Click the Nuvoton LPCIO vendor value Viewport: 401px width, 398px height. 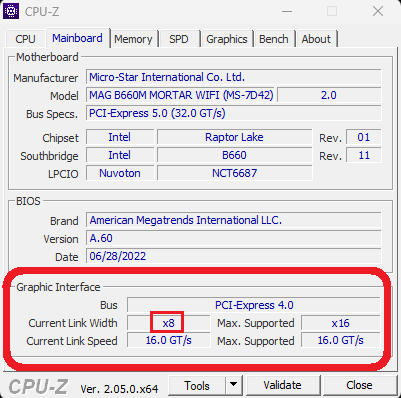pos(120,173)
